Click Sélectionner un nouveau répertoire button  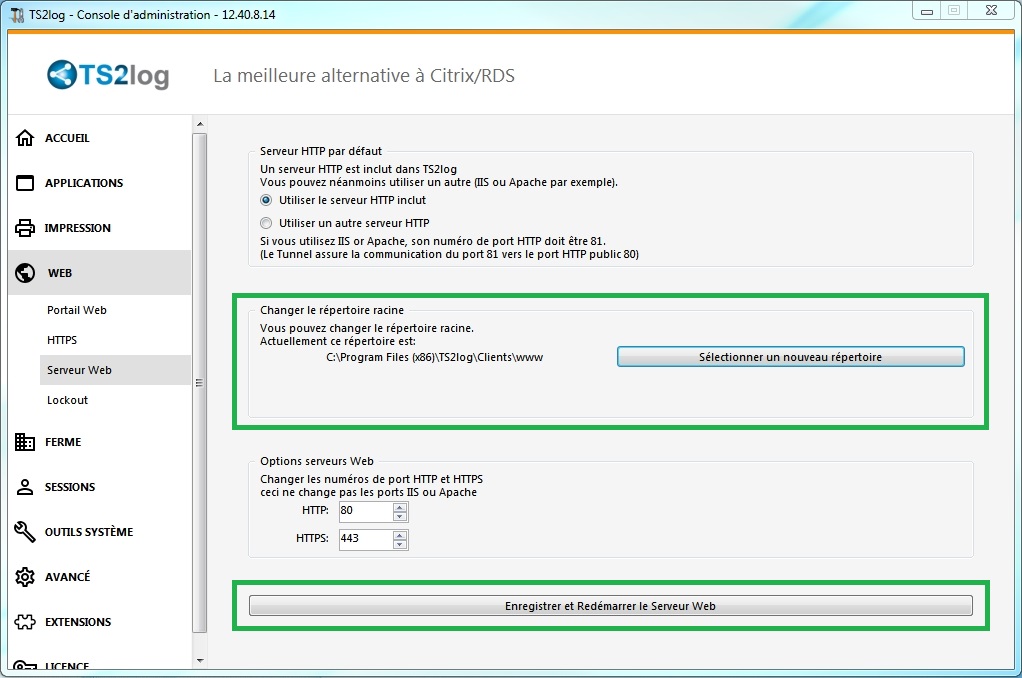791,357
